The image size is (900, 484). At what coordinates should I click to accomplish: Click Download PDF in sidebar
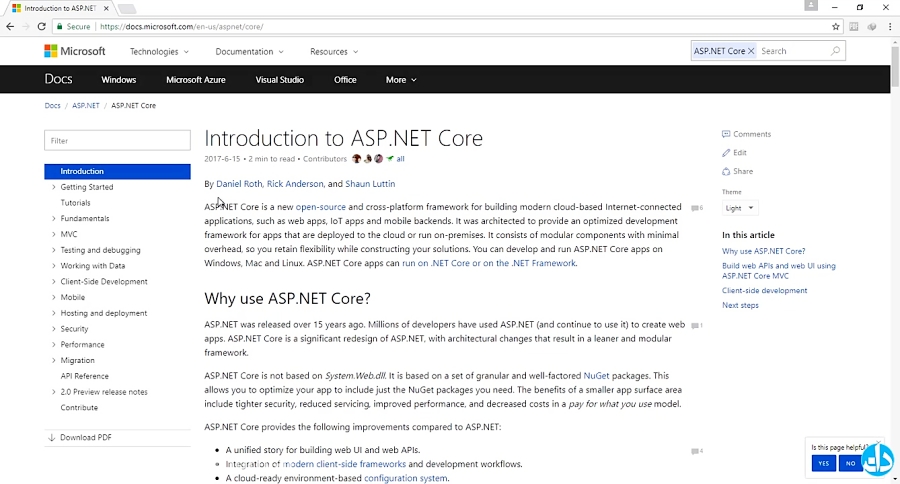84,438
